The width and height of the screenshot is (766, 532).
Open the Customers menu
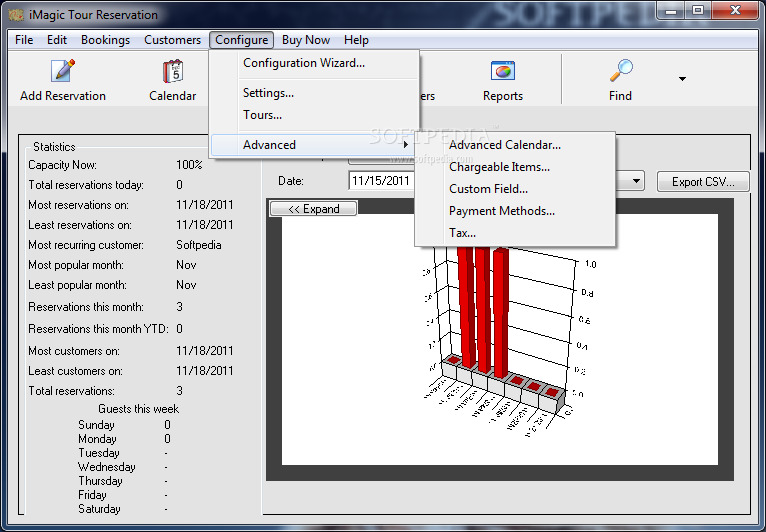coord(172,40)
